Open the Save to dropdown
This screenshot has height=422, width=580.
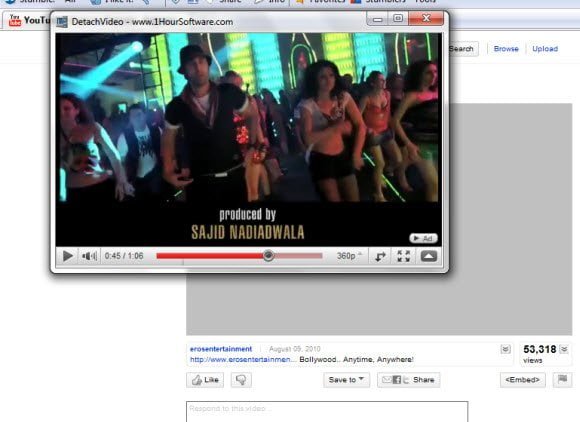(347, 380)
